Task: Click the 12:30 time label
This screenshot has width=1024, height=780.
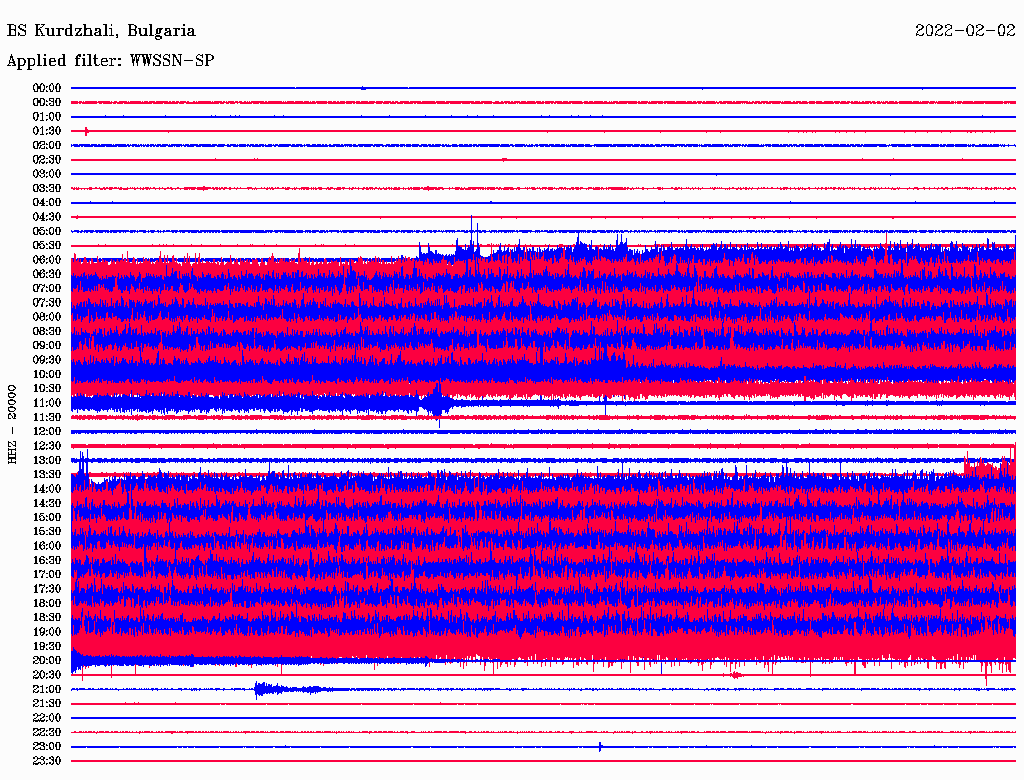Action: 47,446
